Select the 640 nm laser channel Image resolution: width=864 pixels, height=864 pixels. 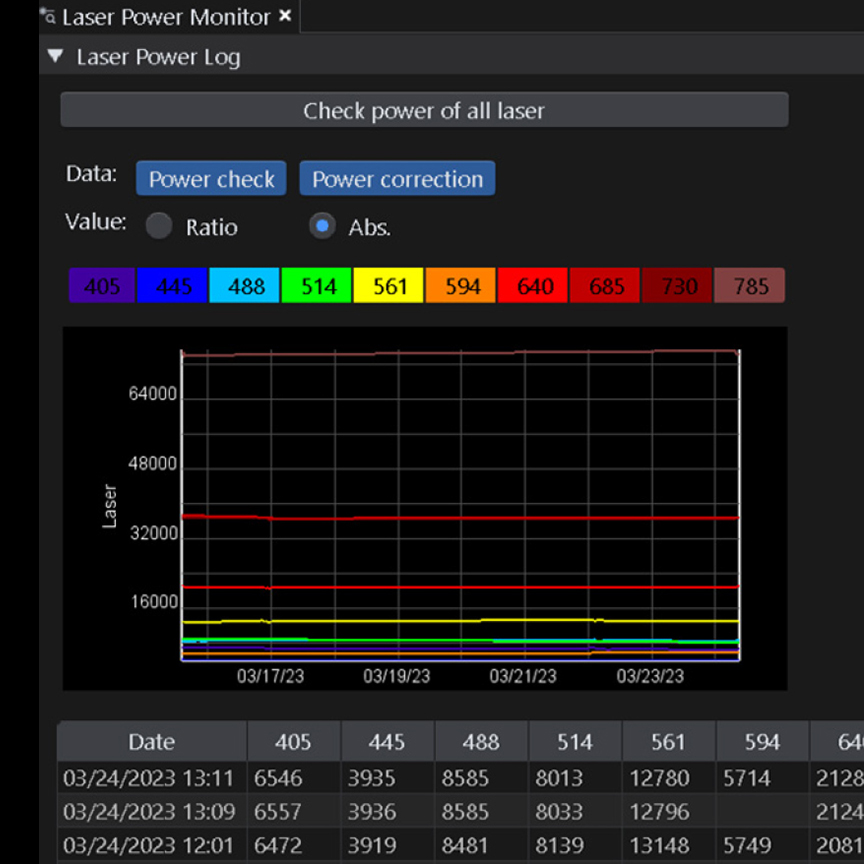[532, 285]
